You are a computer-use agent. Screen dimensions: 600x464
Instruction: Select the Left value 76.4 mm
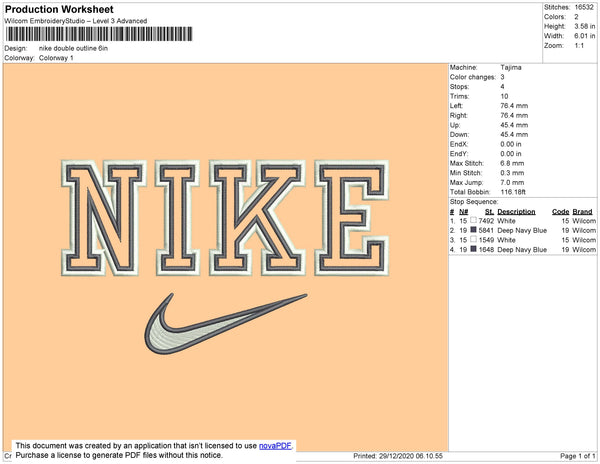(x=514, y=106)
